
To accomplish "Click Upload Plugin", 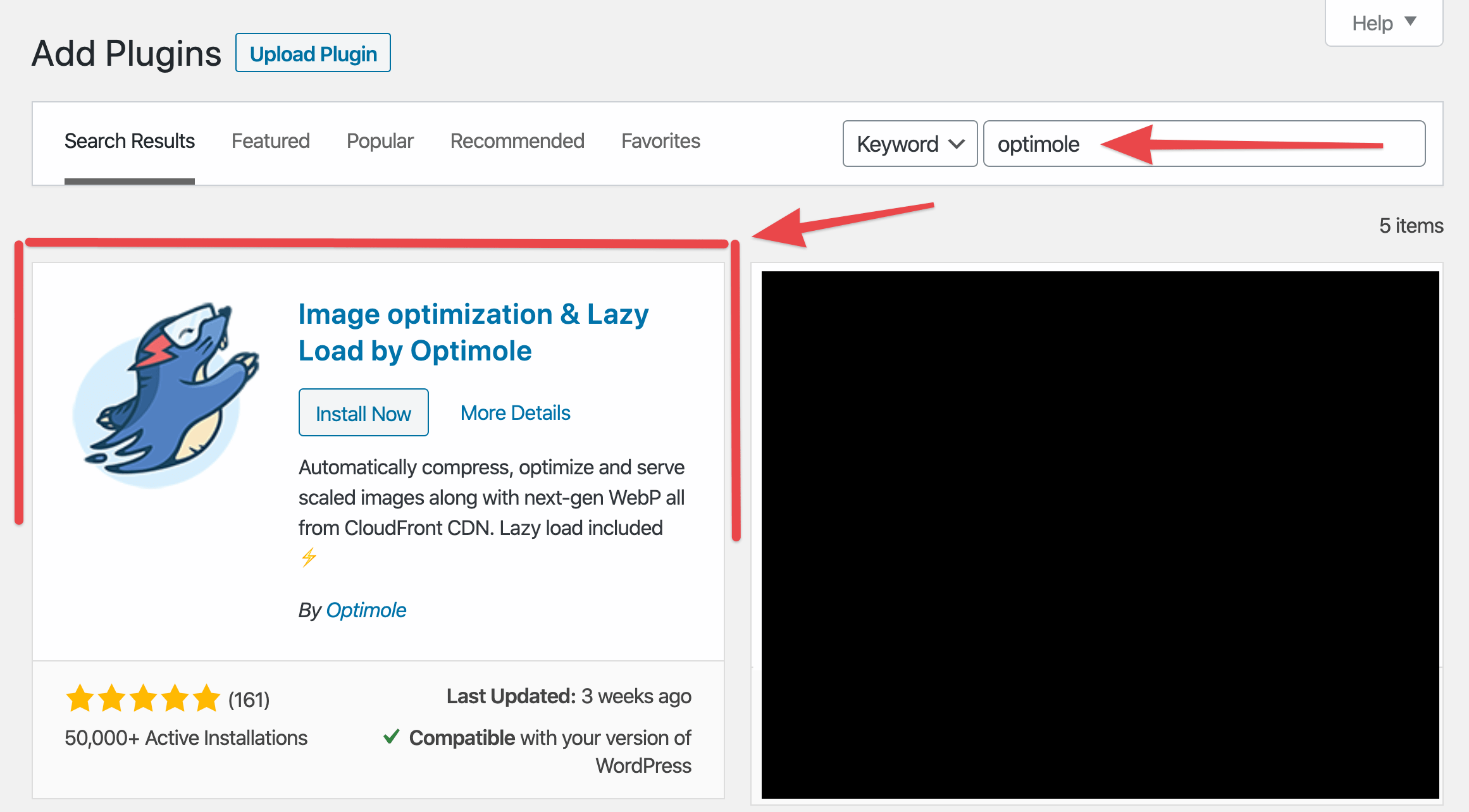I will pos(313,53).
